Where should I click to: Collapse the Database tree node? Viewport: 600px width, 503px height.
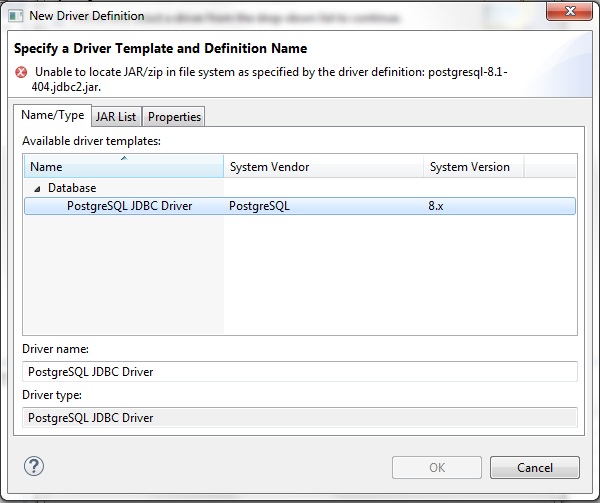click(37, 188)
